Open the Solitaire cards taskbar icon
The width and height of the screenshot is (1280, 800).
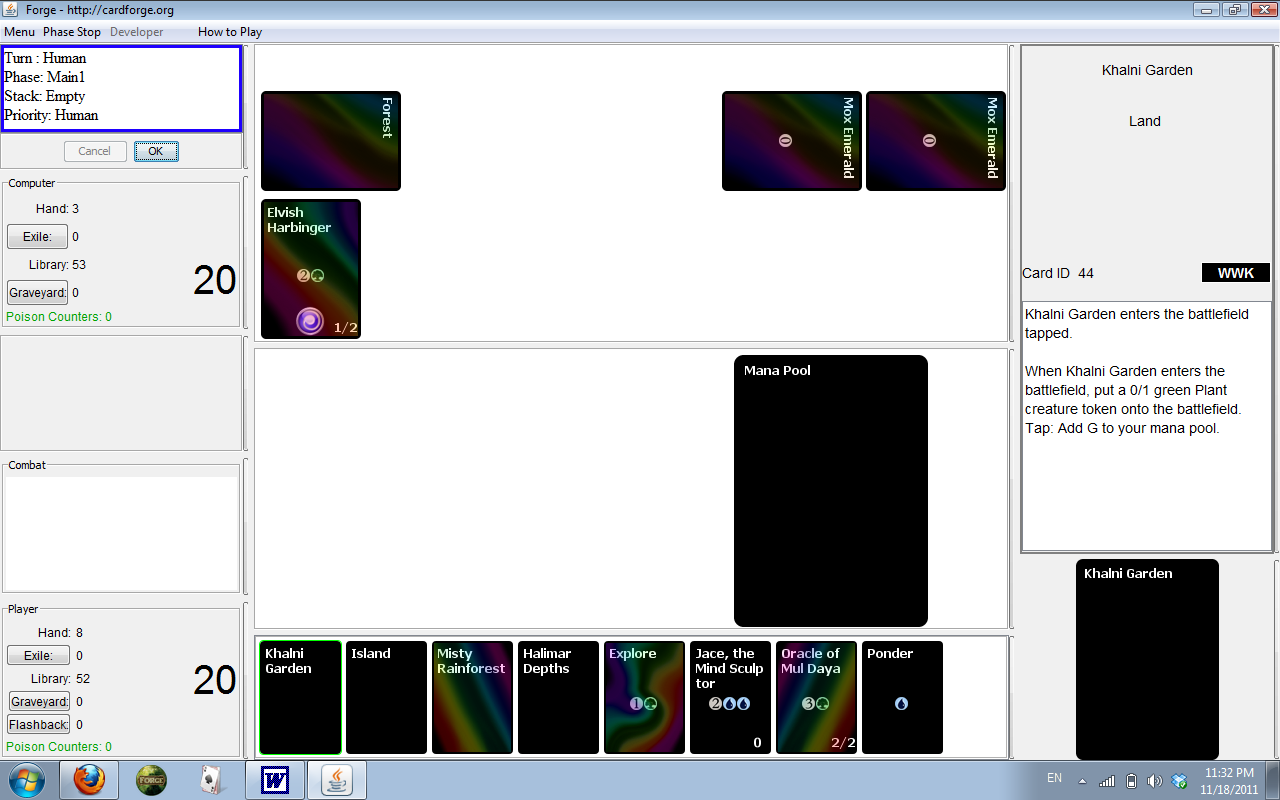point(211,780)
